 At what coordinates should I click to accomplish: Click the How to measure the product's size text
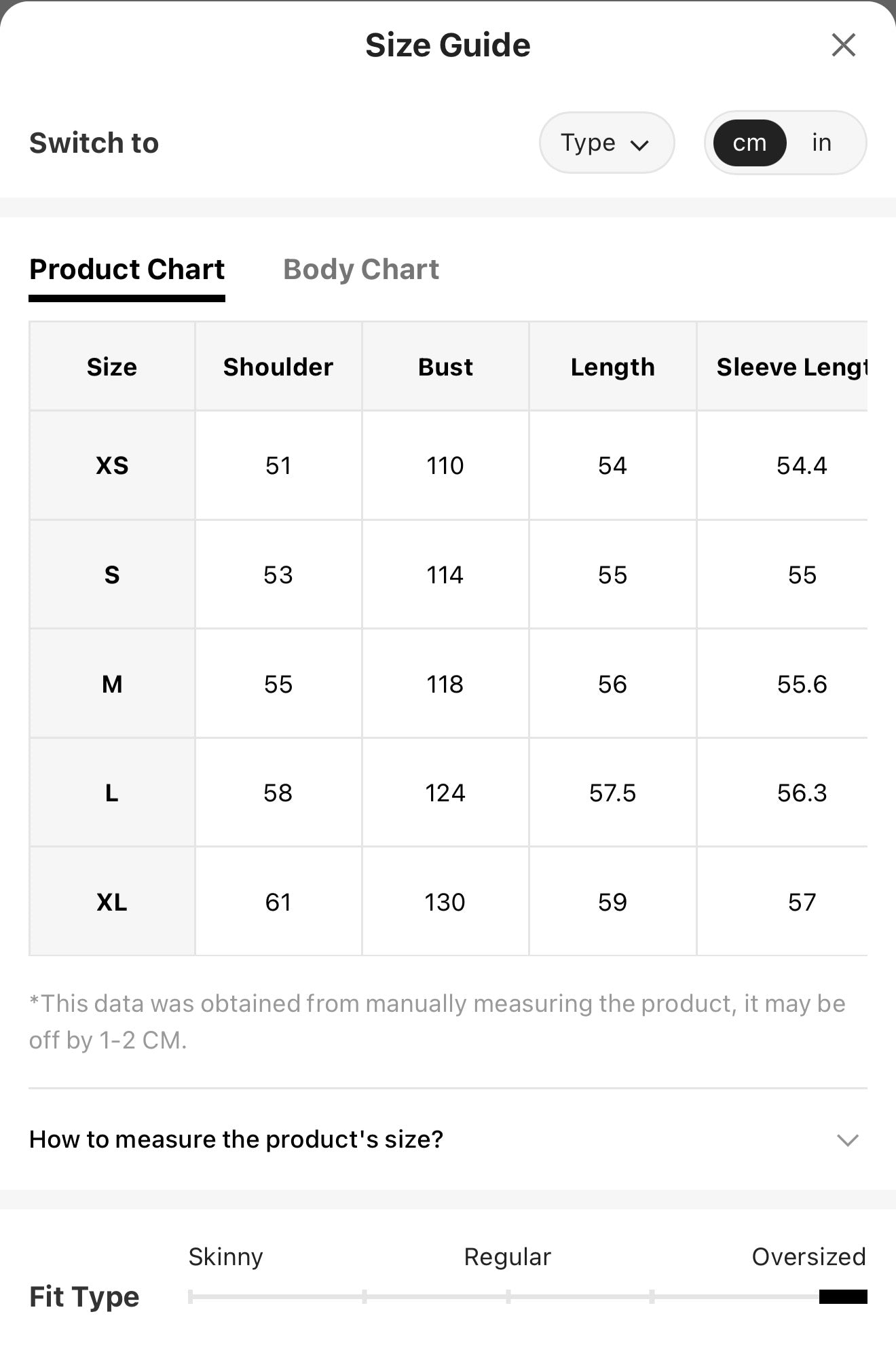(x=236, y=1139)
